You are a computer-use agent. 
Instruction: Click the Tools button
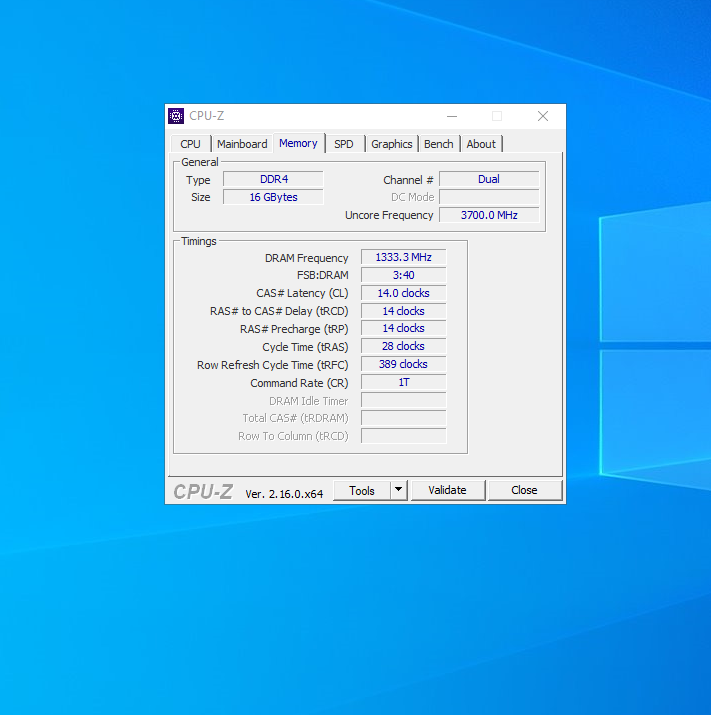[x=362, y=491]
